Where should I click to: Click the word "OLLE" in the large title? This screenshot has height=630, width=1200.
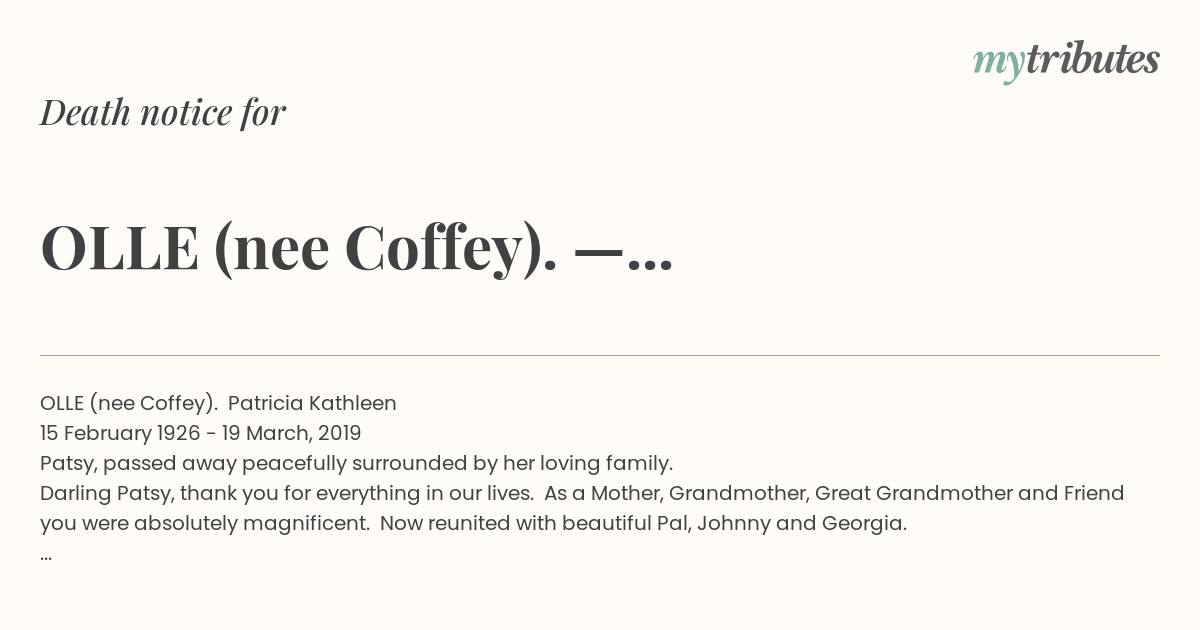click(x=119, y=249)
